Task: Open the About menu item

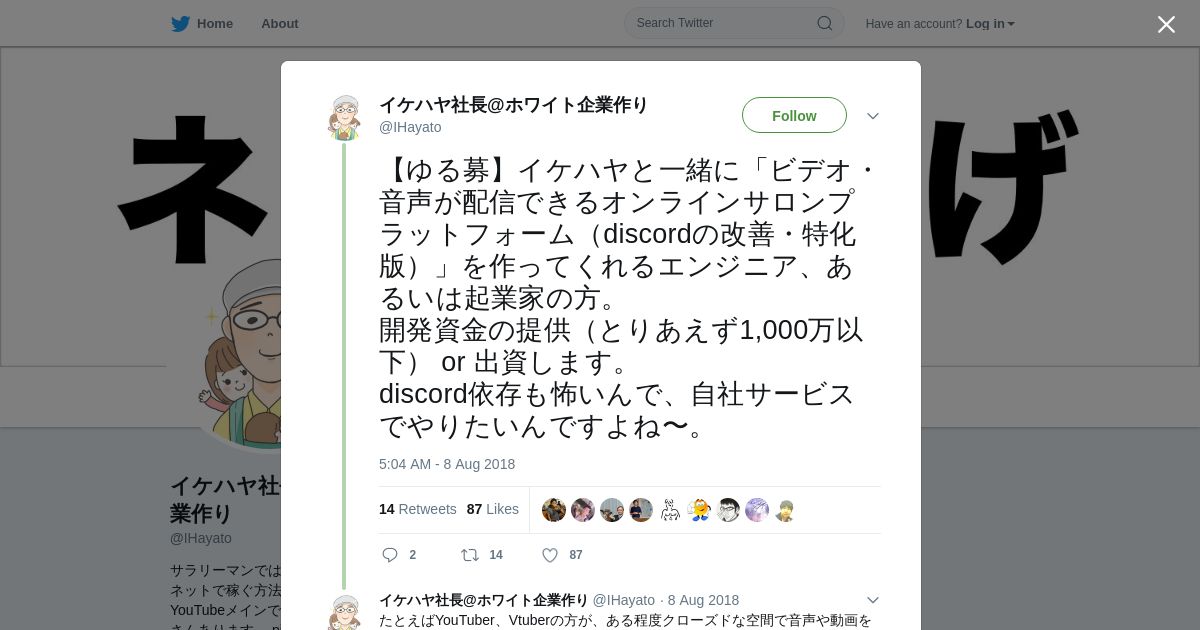Action: coord(280,24)
